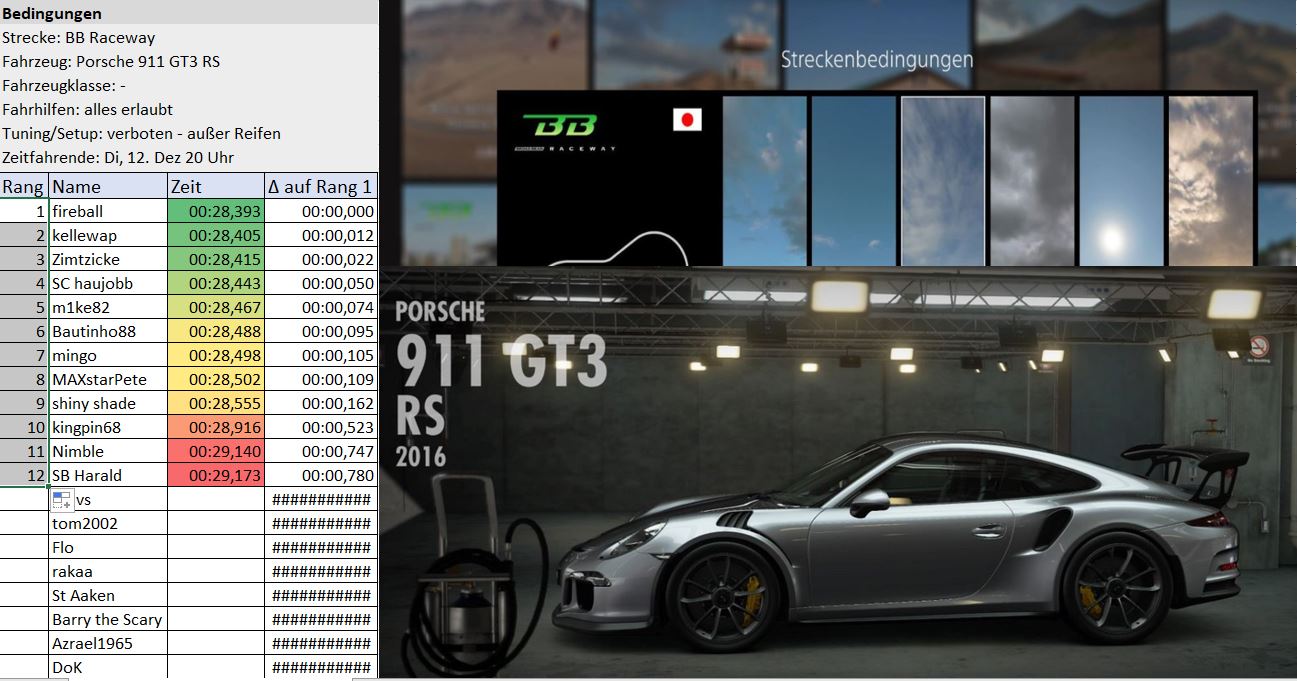Select the sunset clouds sky thumbnail
This screenshot has width=1297, height=681.
click(x=1210, y=180)
